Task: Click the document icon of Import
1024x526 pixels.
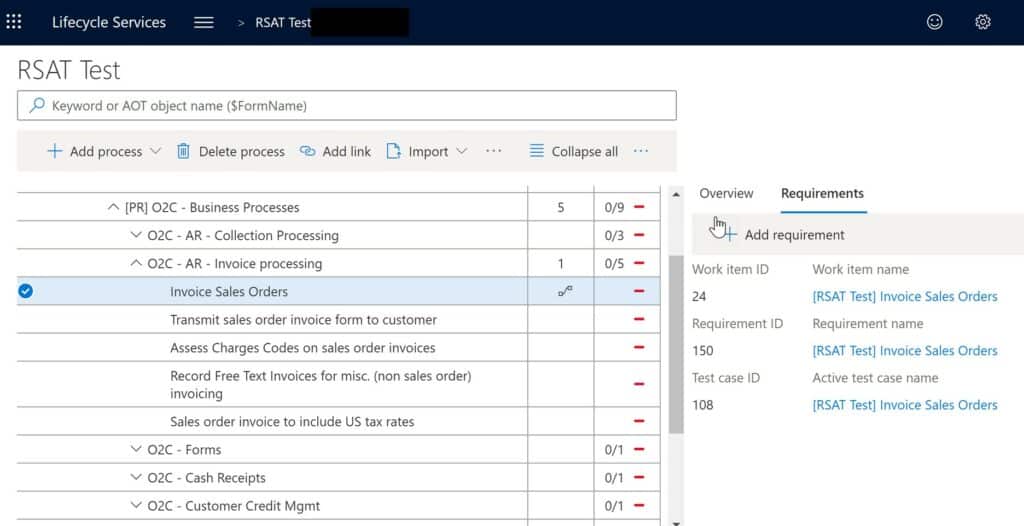Action: coord(393,151)
